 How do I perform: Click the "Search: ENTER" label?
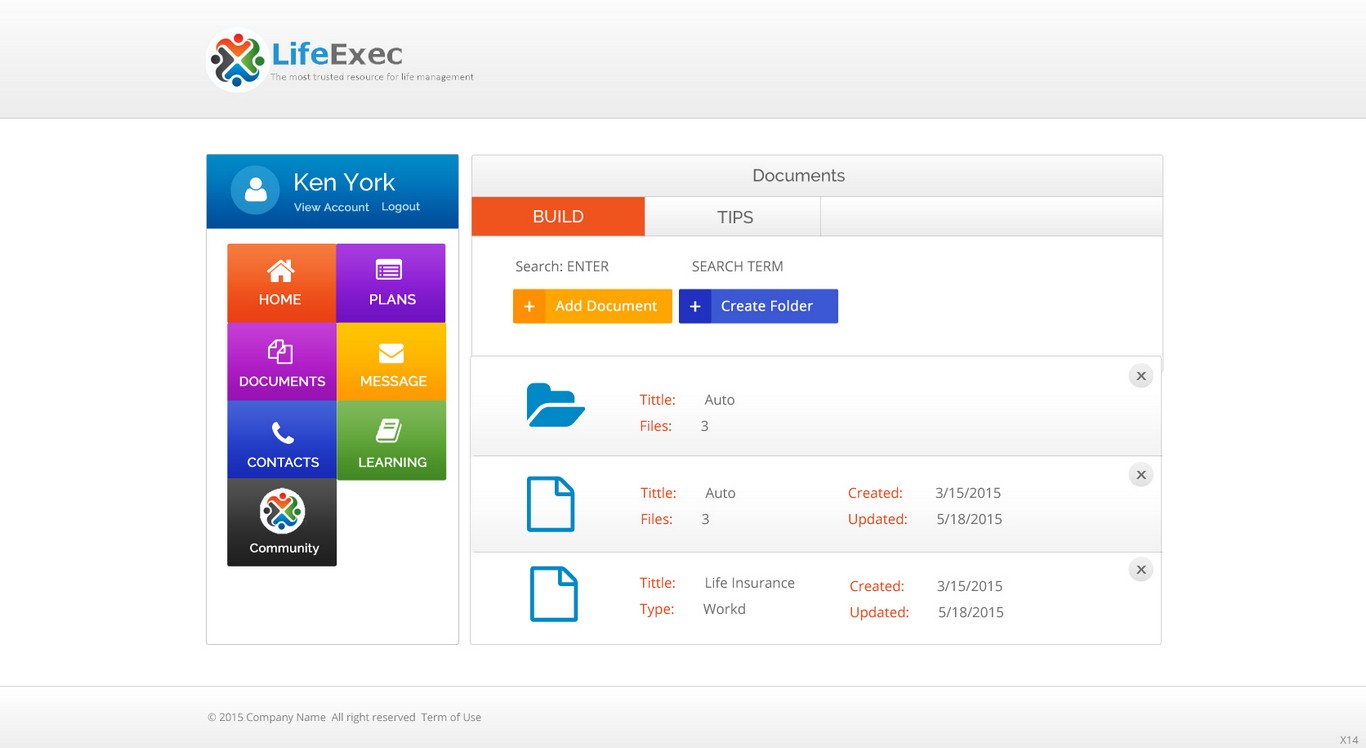pyautogui.click(x=562, y=266)
